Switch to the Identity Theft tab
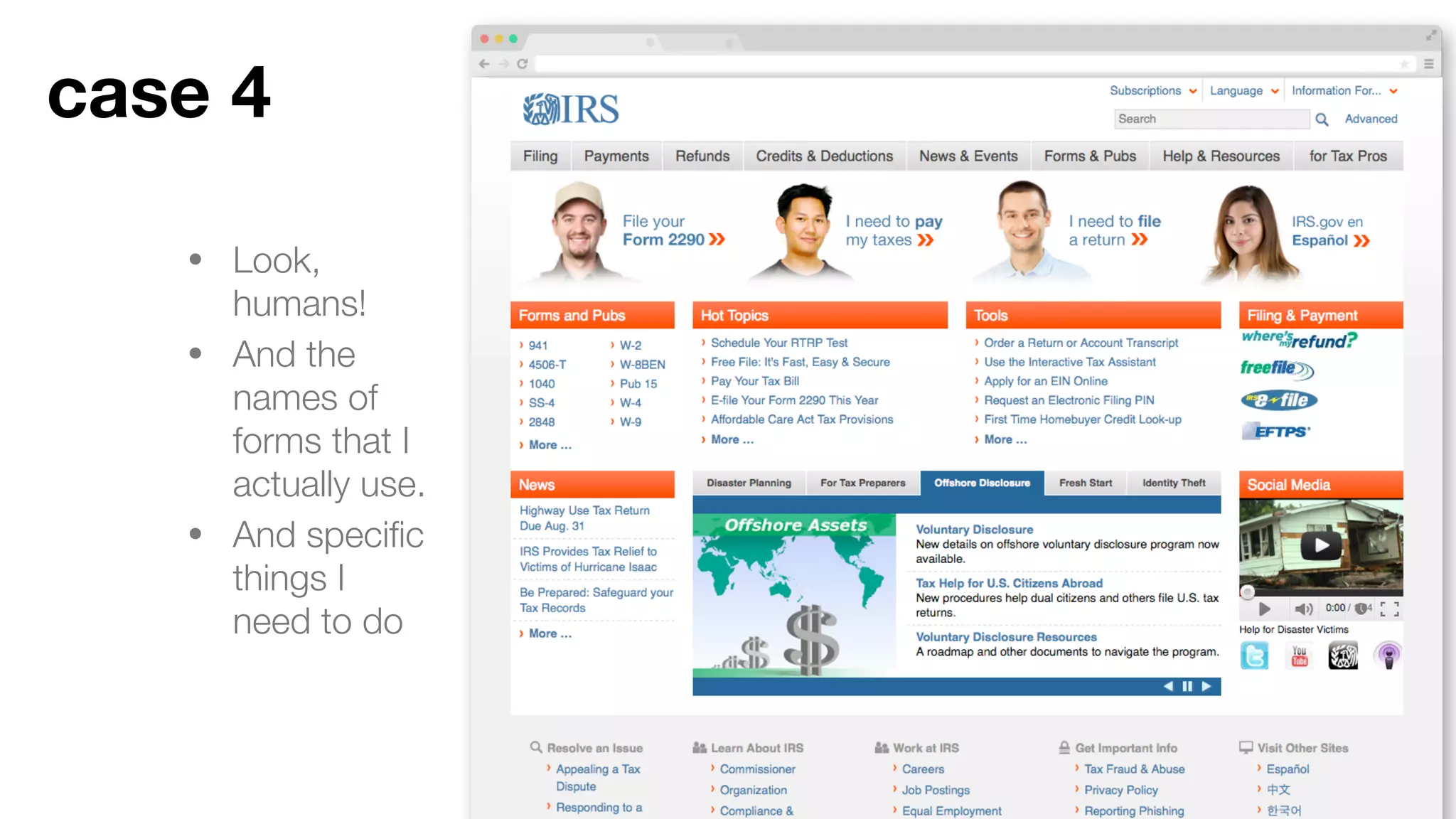Image resolution: width=1456 pixels, height=819 pixels. 1174,483
